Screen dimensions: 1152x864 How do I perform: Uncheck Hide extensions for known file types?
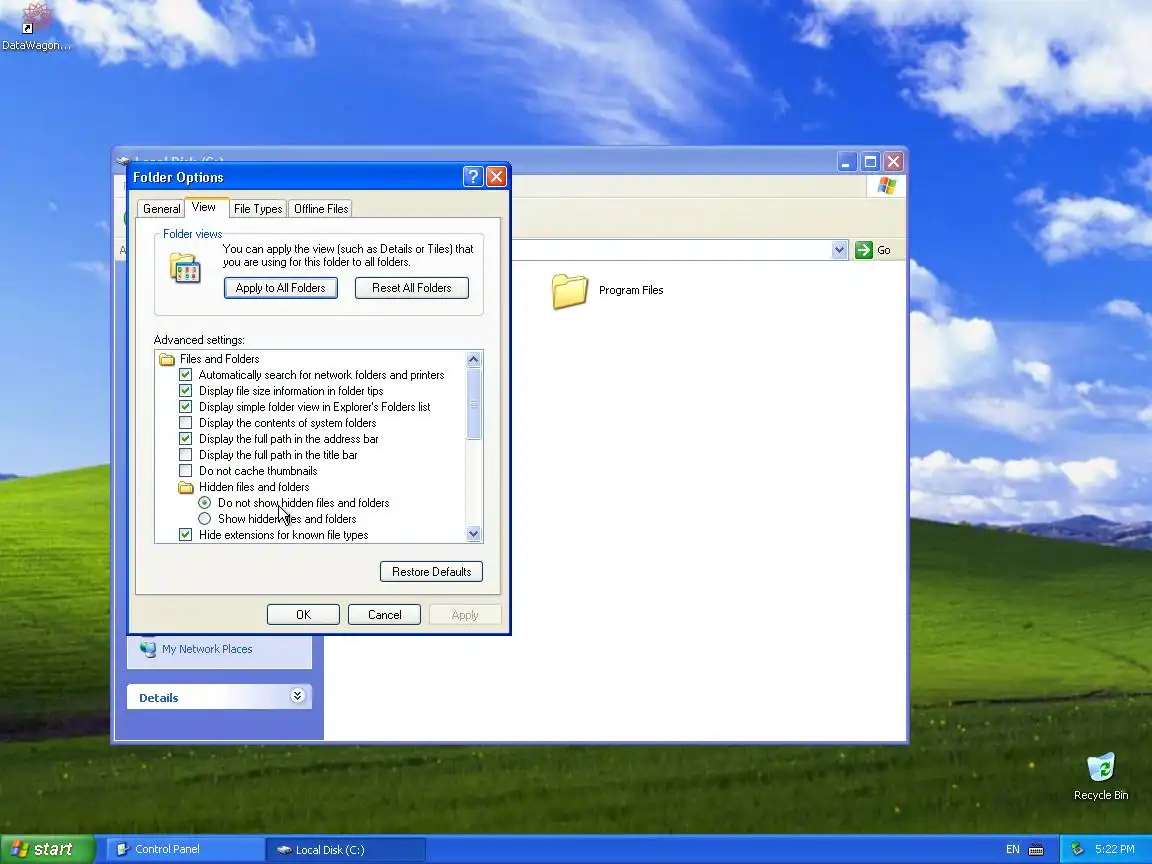(x=186, y=535)
